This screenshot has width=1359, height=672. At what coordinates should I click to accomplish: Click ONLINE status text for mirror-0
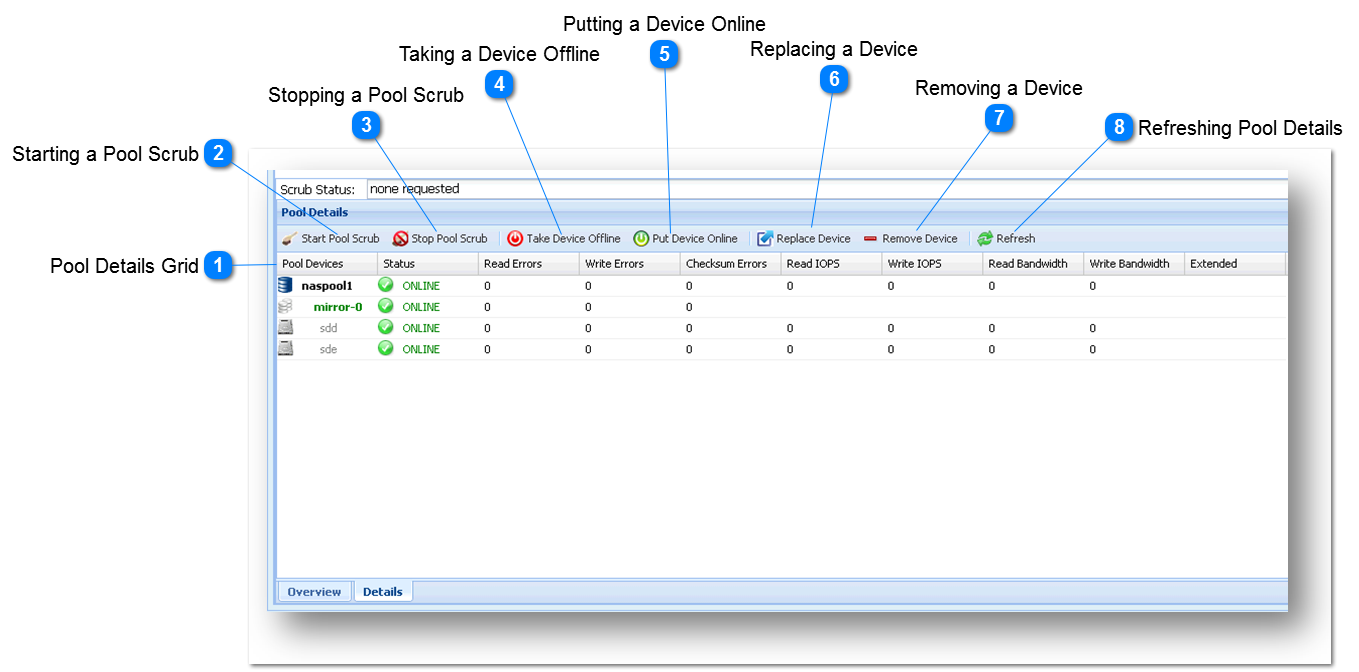[421, 307]
